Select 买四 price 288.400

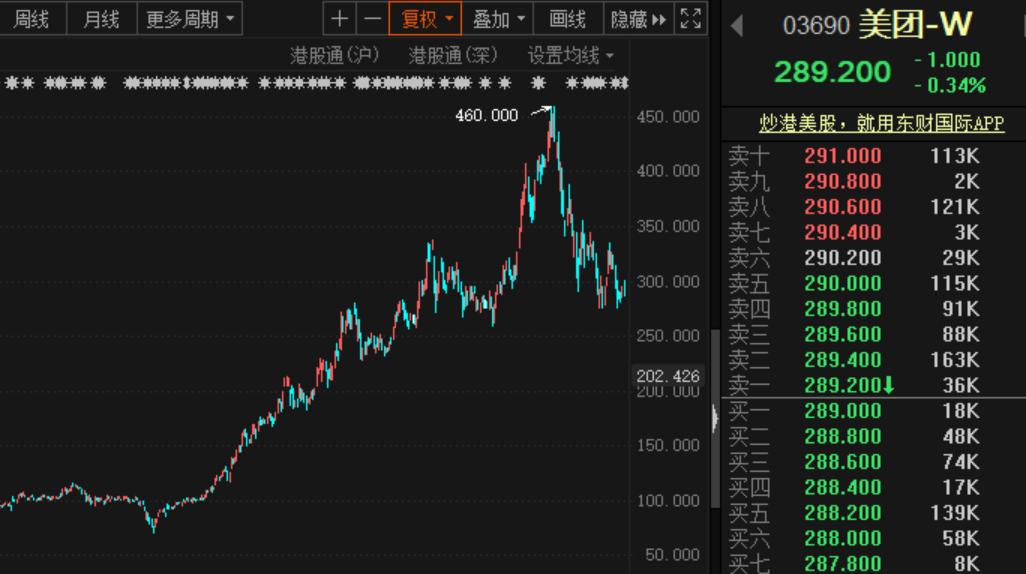coord(843,488)
